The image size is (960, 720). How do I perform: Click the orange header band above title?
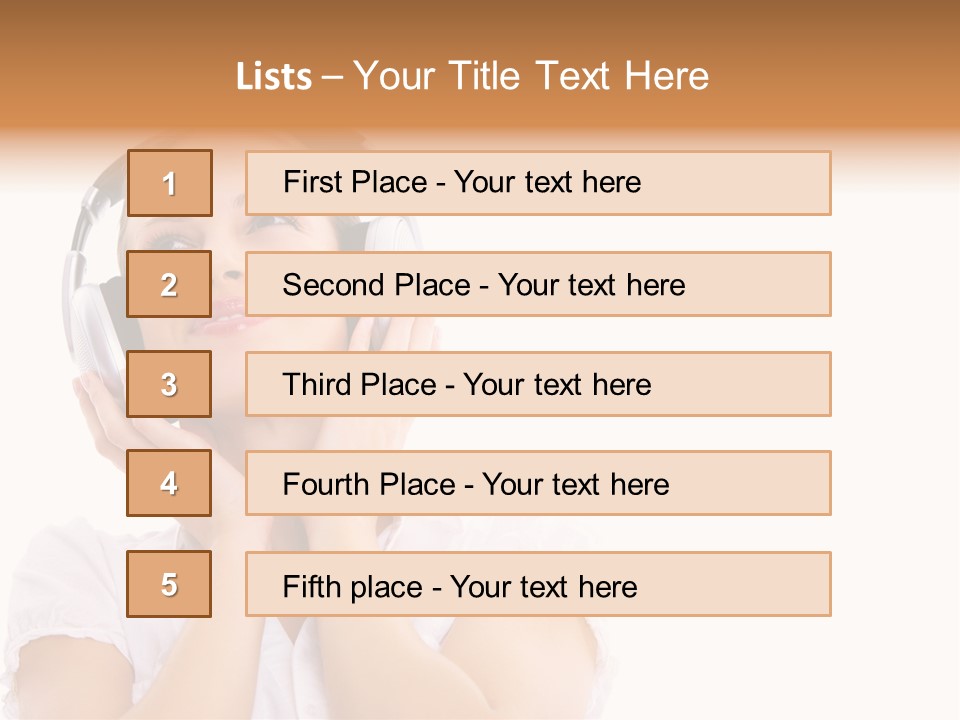pyautogui.click(x=480, y=25)
